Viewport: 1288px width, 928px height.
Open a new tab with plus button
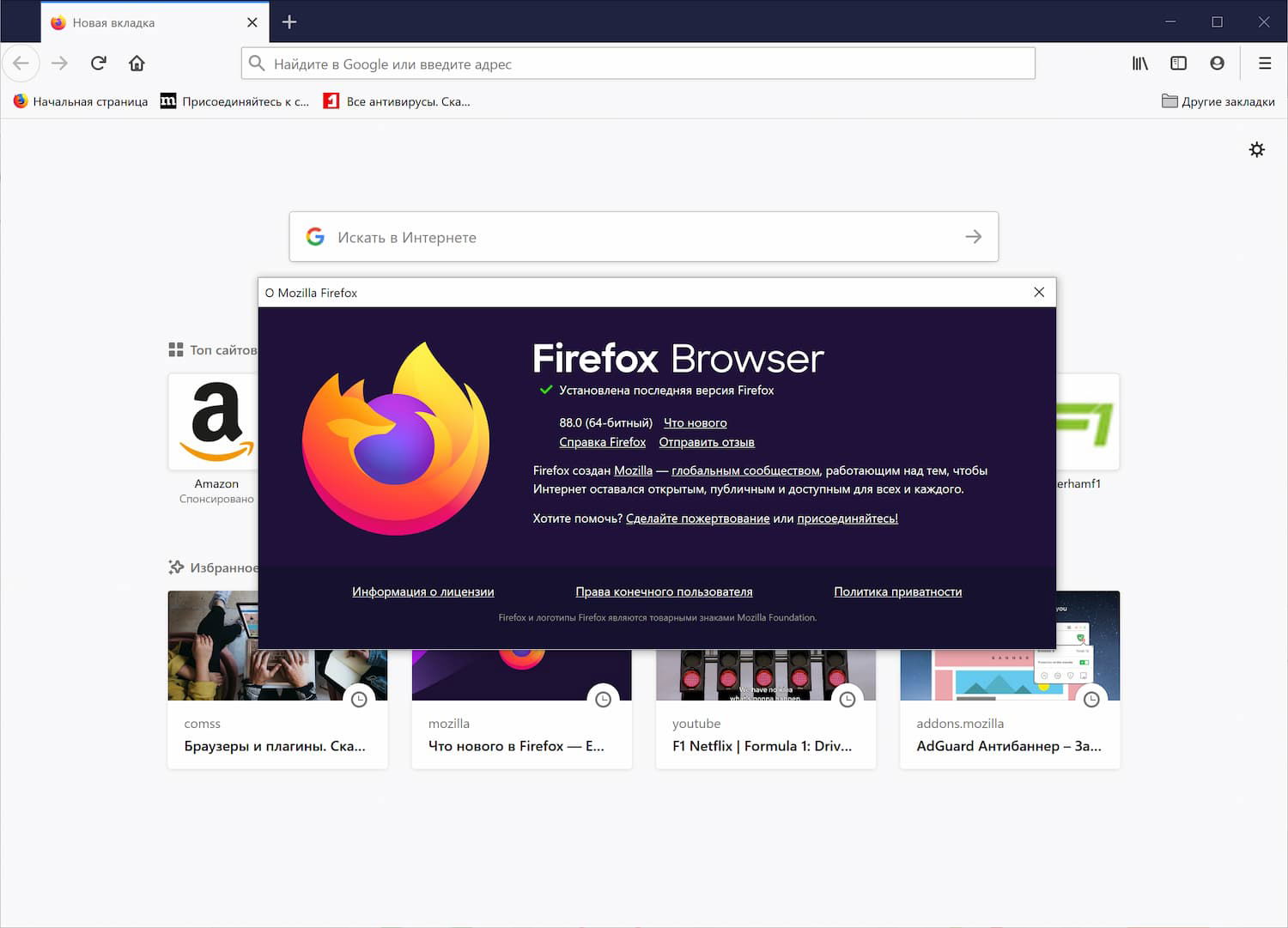click(289, 22)
